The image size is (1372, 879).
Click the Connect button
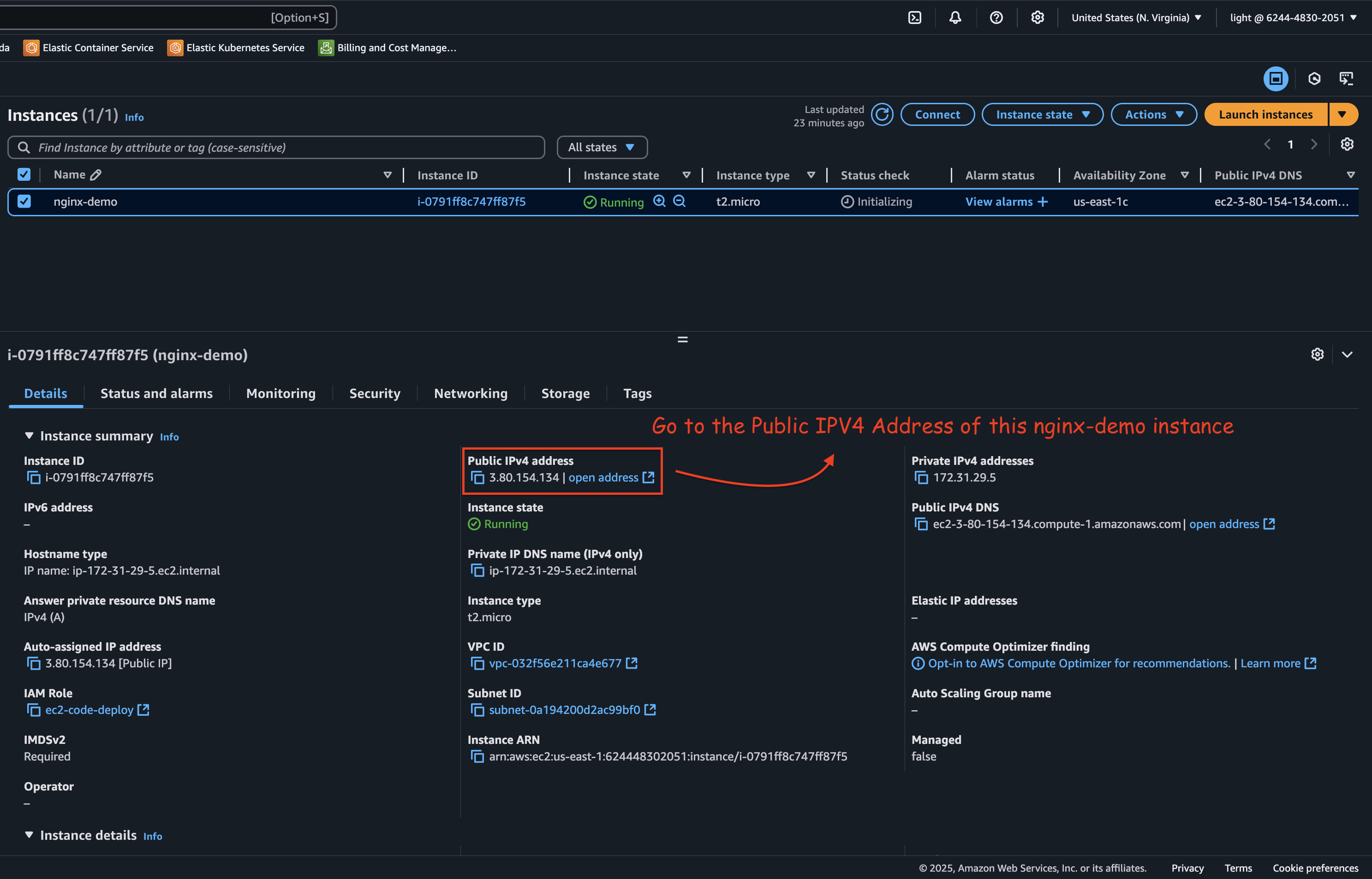tap(937, 115)
